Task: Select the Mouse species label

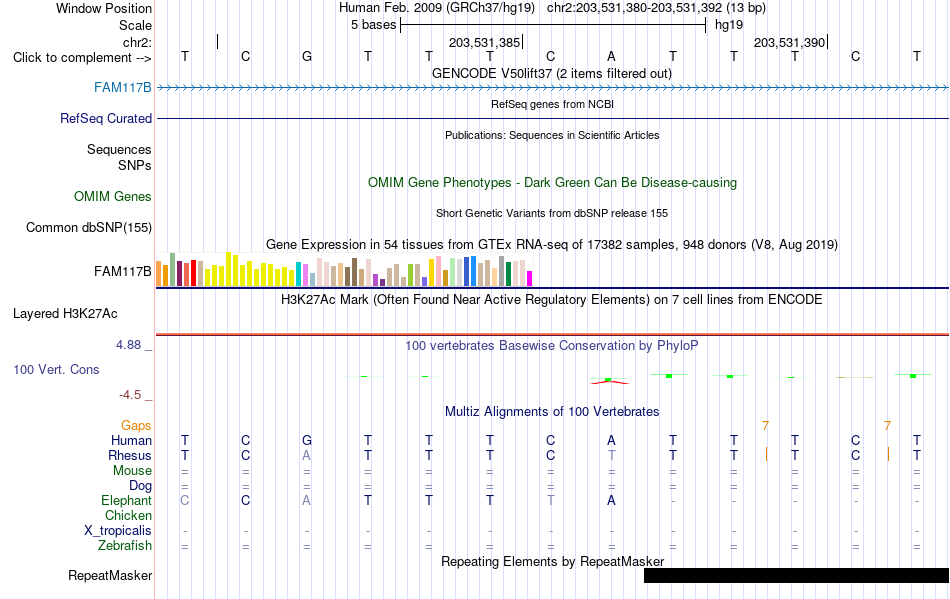Action: pyautogui.click(x=132, y=471)
